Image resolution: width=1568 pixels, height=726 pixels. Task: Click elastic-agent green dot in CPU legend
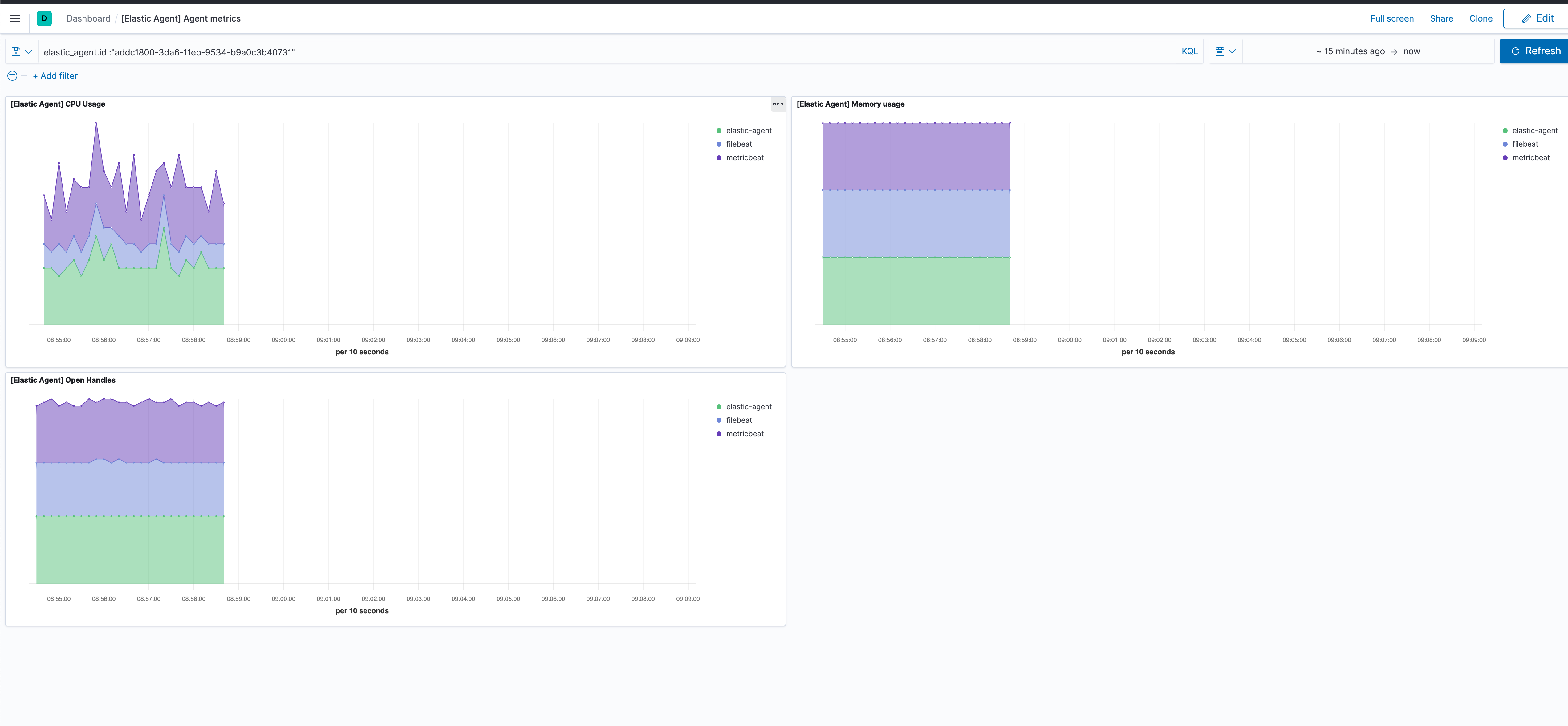[x=719, y=131]
